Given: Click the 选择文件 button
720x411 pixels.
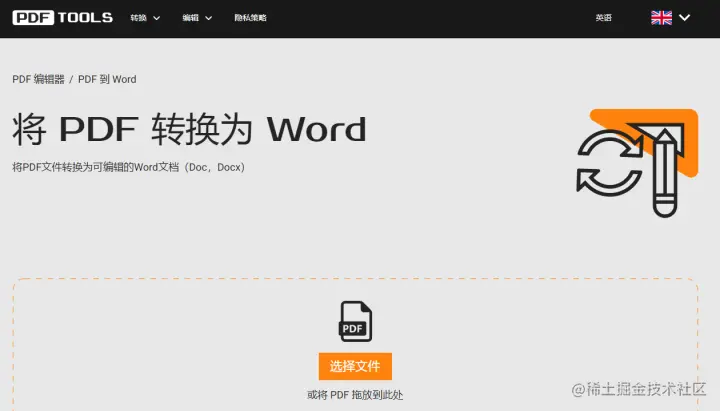Looking at the screenshot, I should 355,366.
